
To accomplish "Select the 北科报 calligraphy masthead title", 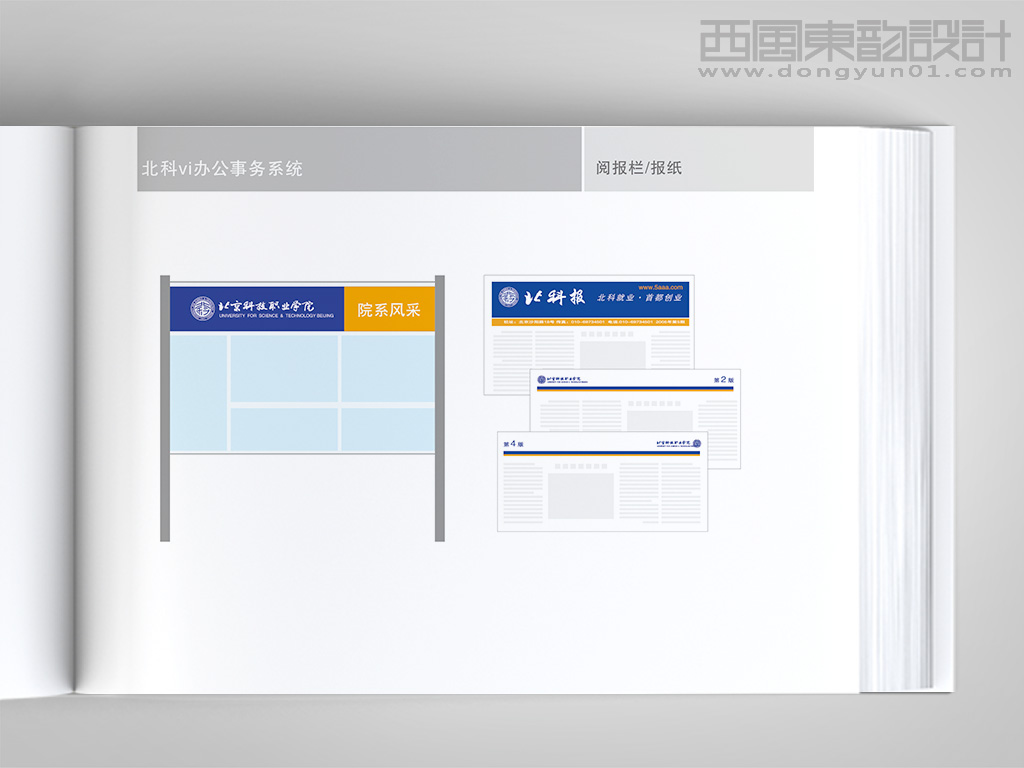I will [554, 297].
